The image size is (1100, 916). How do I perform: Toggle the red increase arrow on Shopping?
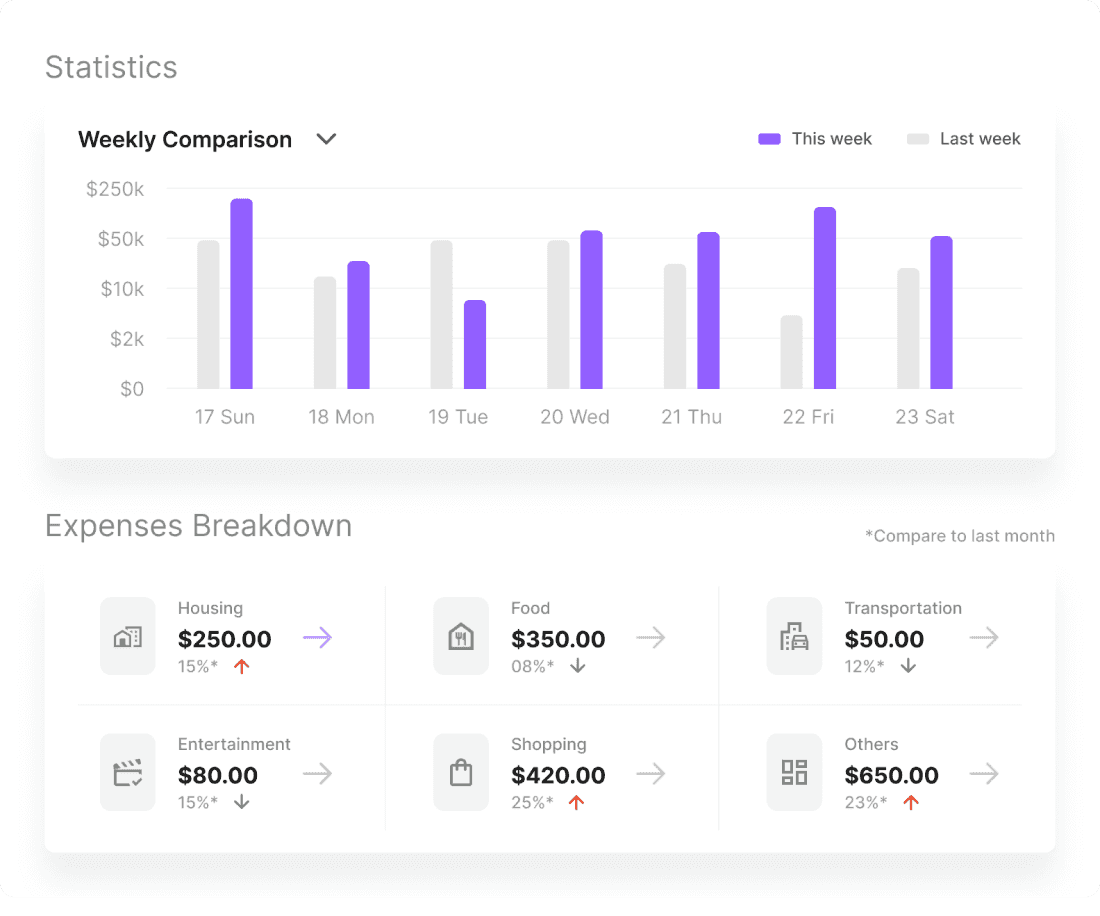tap(578, 801)
